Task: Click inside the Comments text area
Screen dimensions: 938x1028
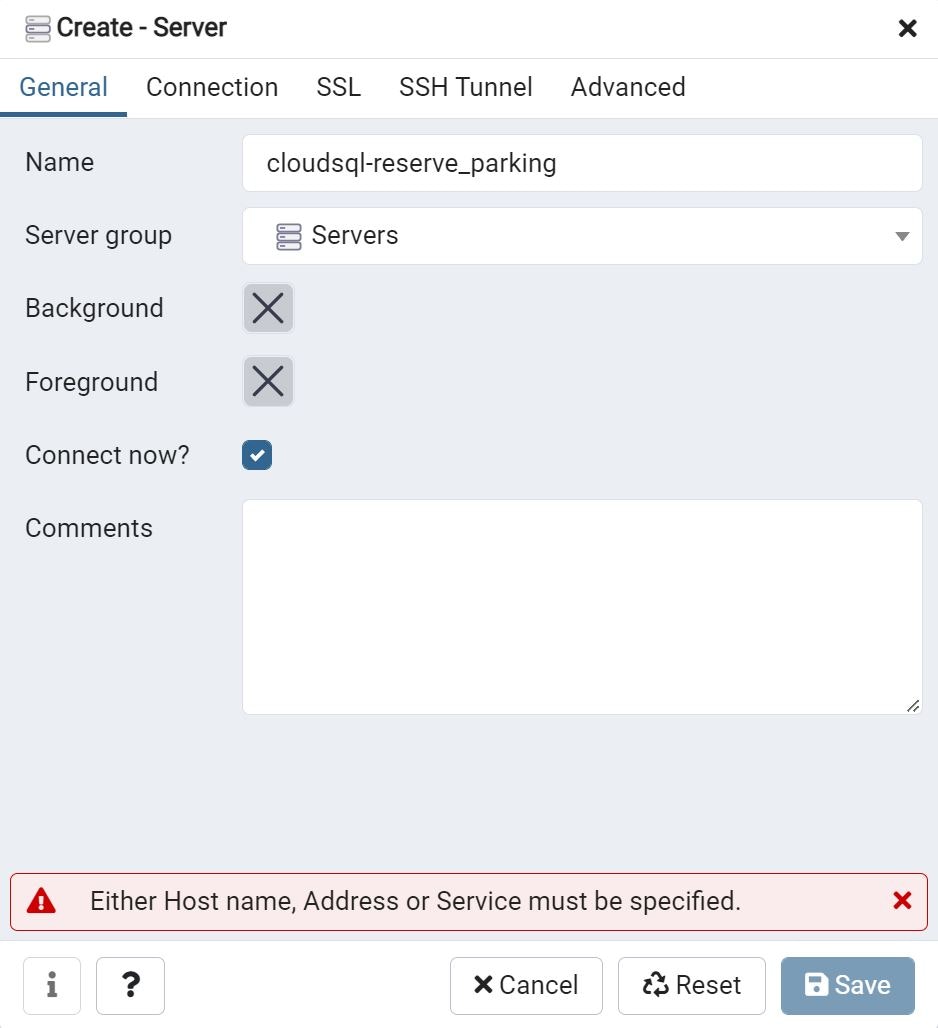Action: (582, 605)
